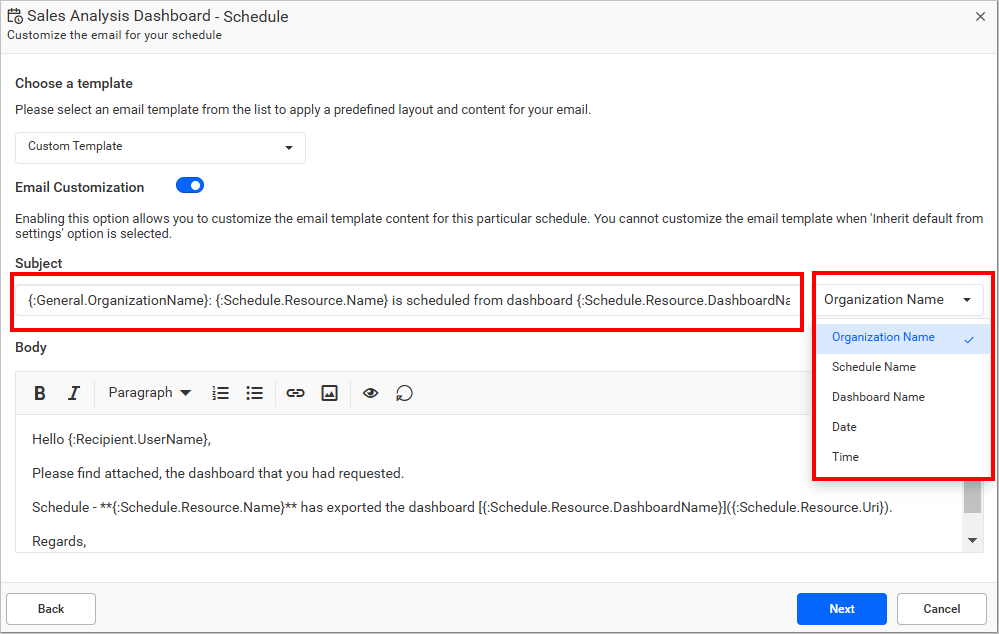
Task: Click the schedule icon beside the dialog title
Action: point(16,16)
